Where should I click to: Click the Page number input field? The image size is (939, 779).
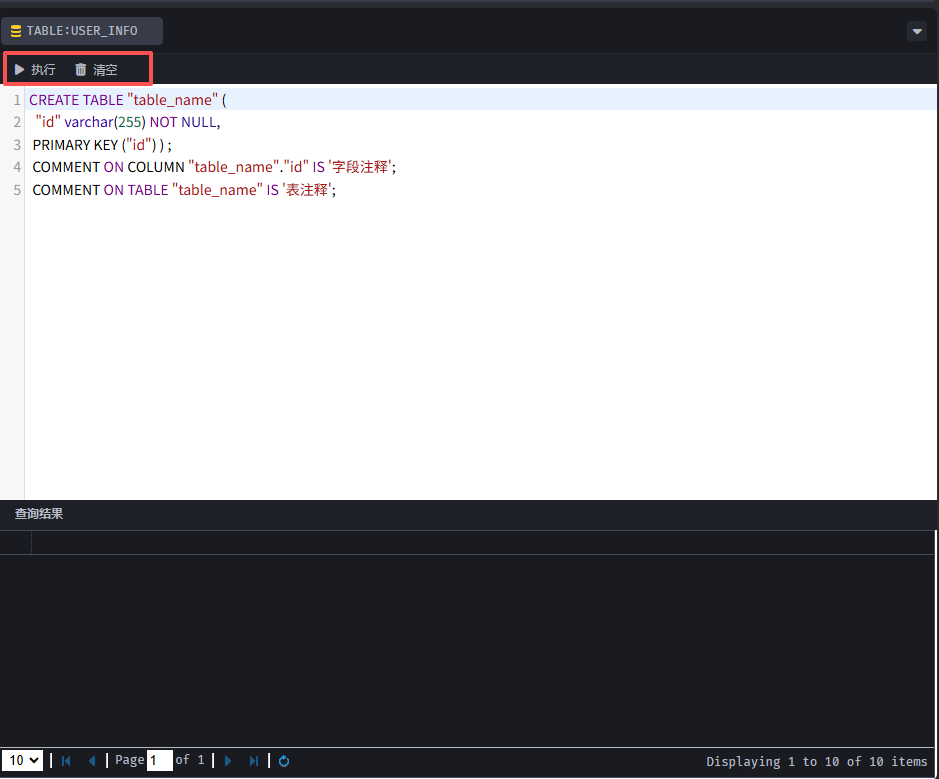pyautogui.click(x=160, y=761)
